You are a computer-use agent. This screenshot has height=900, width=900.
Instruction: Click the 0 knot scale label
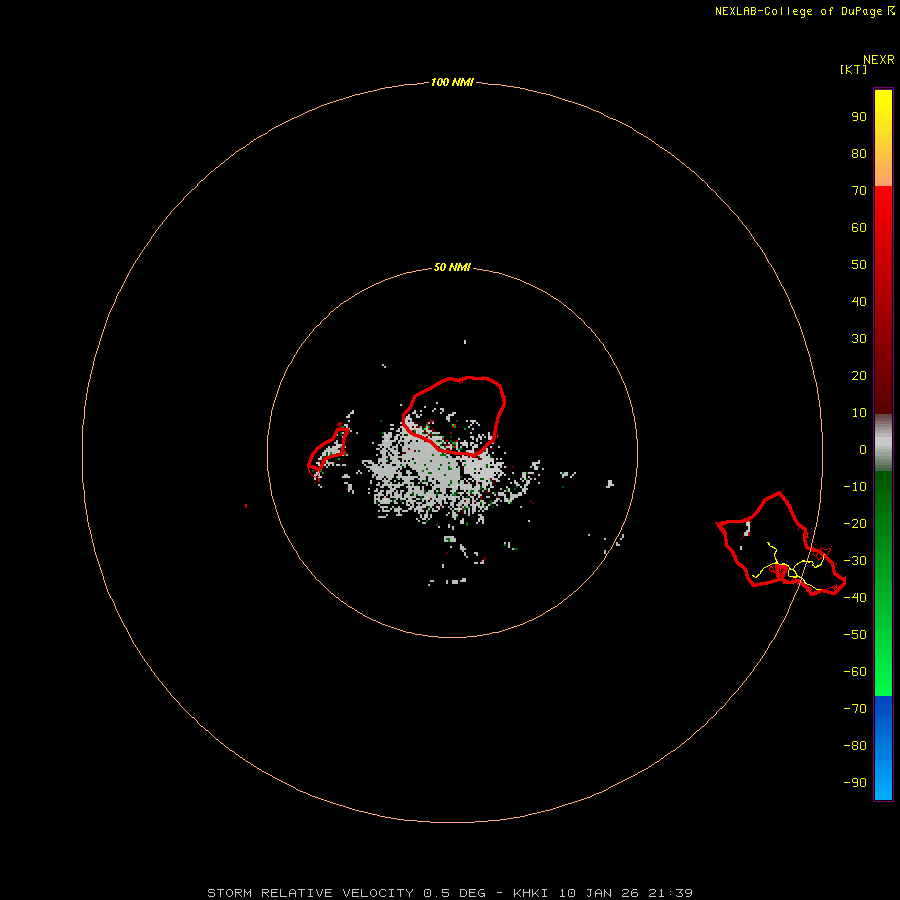coord(863,449)
